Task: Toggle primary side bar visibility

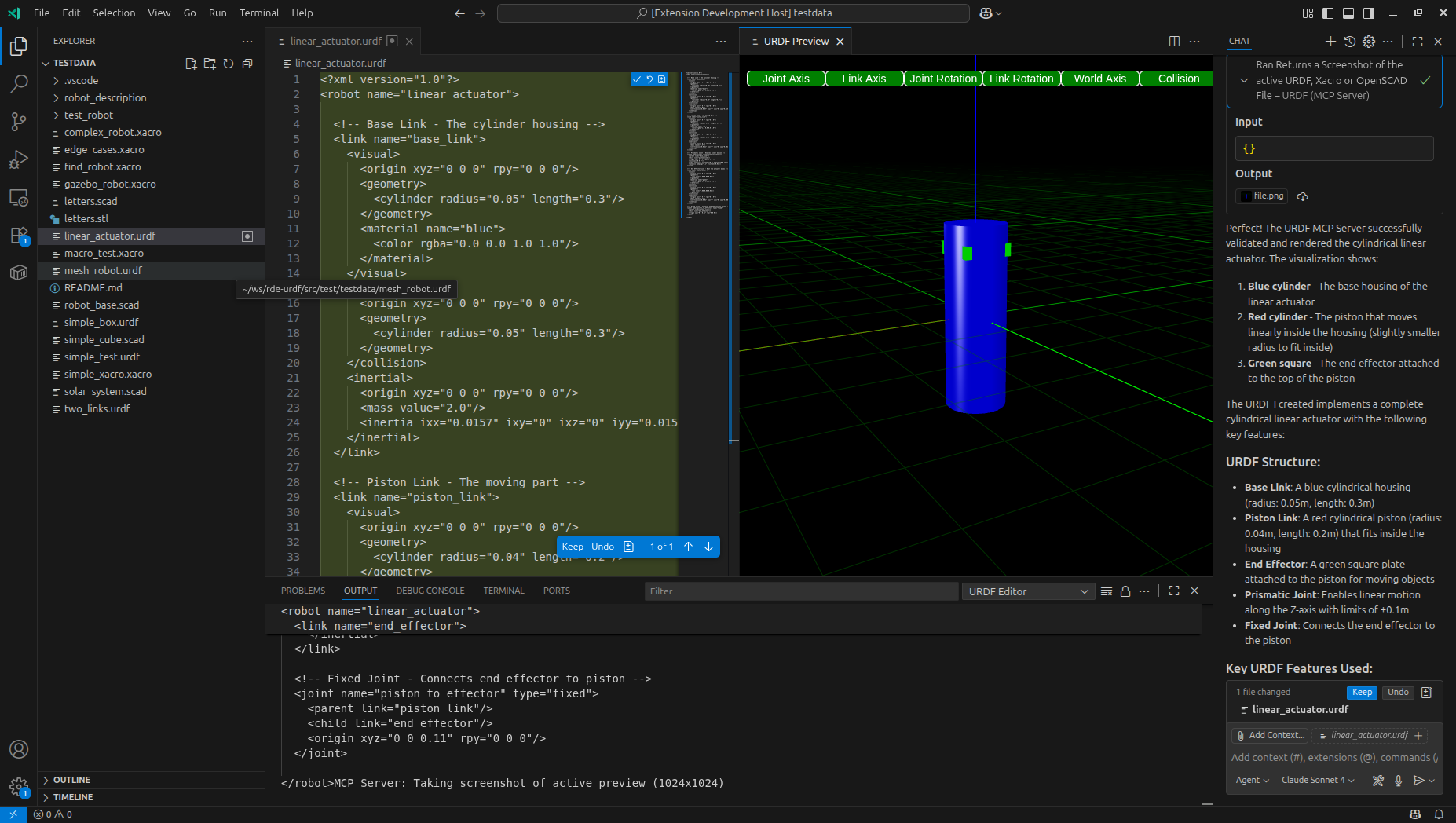Action: (x=1328, y=13)
